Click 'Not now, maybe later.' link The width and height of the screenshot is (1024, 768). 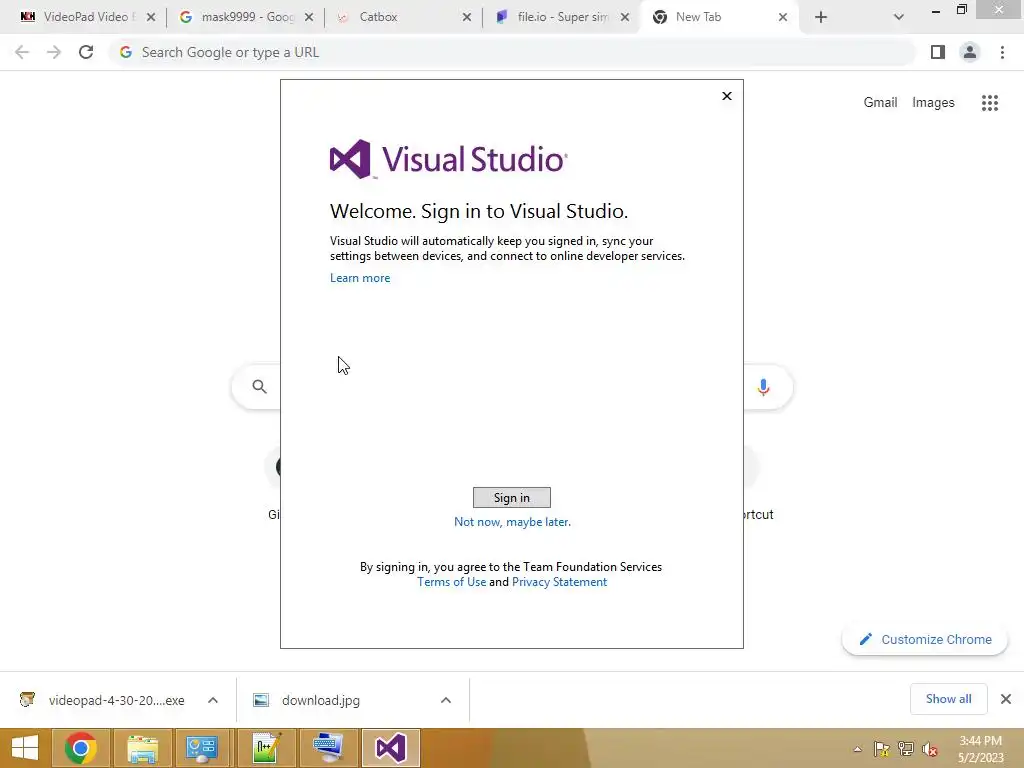[x=512, y=522]
